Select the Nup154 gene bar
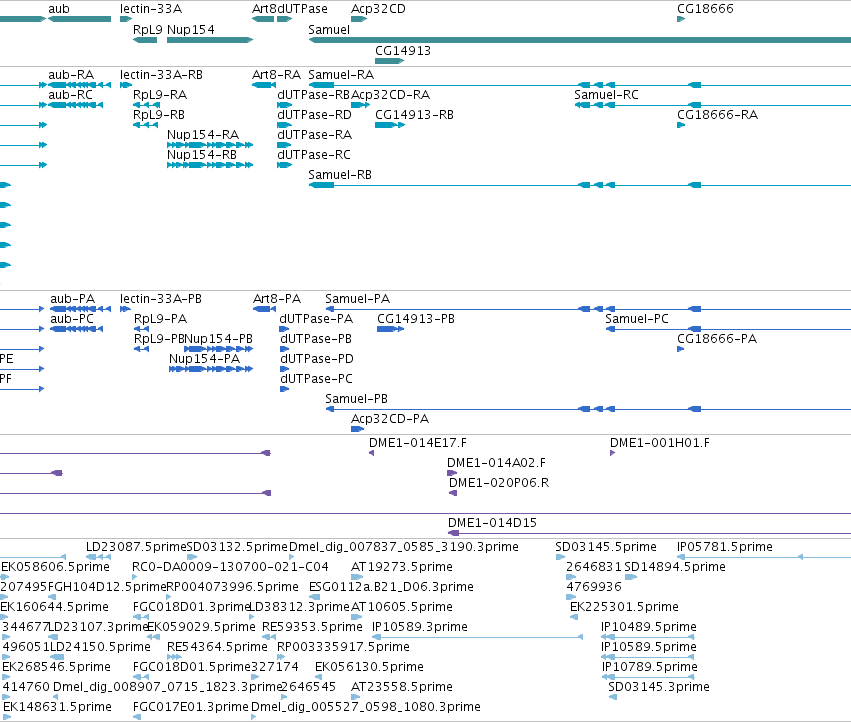The image size is (851, 722). pyautogui.click(x=210, y=40)
